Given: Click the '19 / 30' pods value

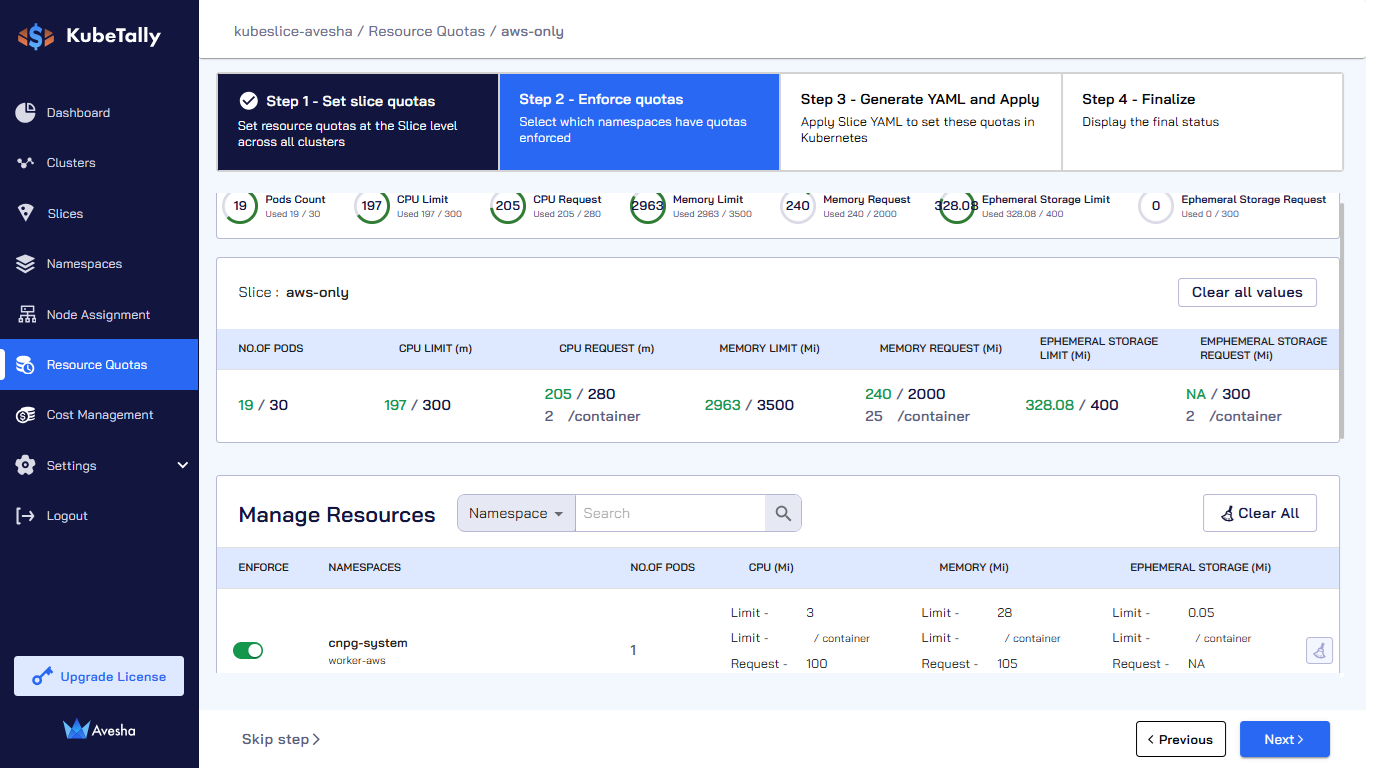Looking at the screenshot, I should point(263,405).
